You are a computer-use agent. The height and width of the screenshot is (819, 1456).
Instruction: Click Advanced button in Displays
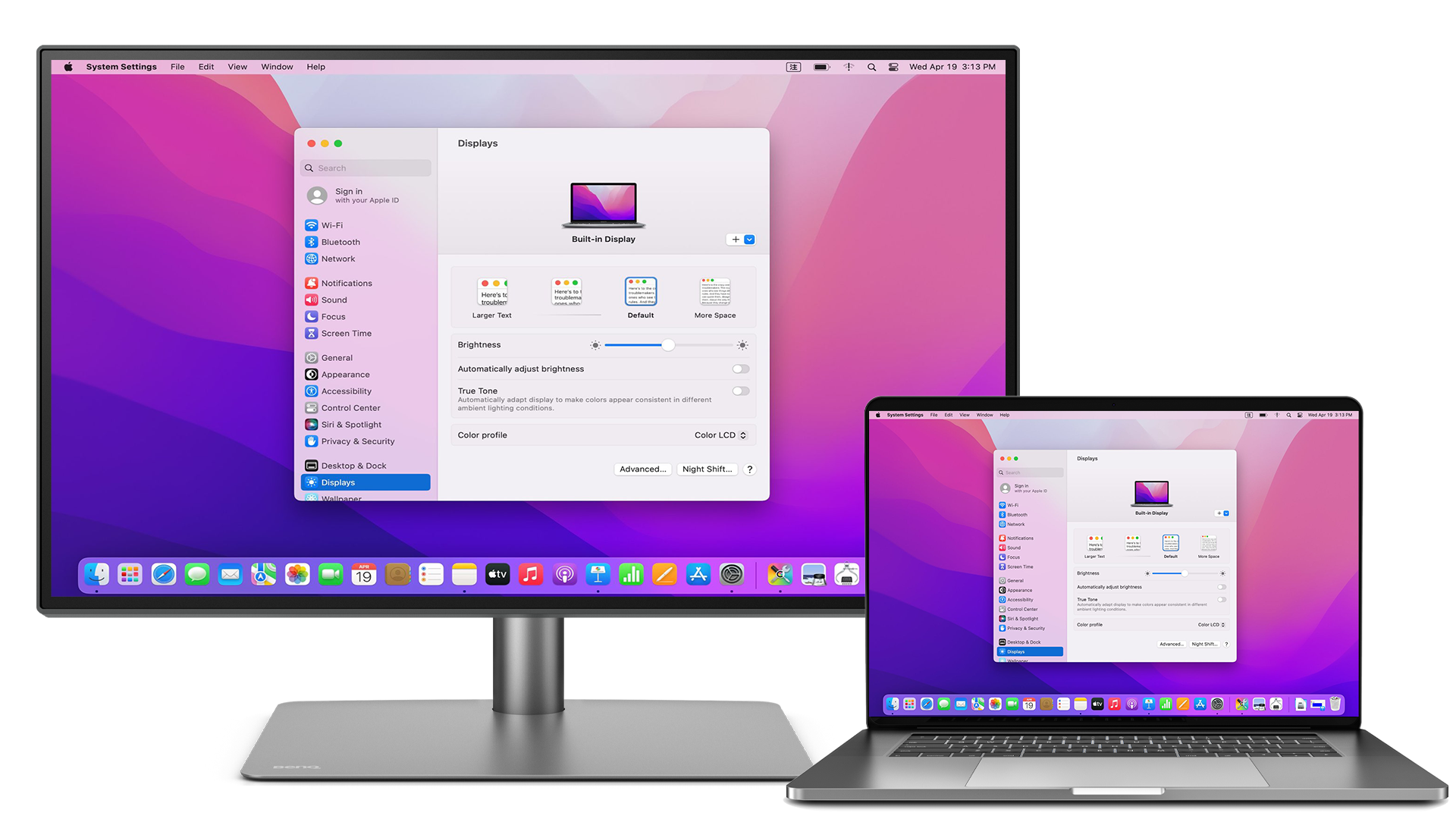pyautogui.click(x=642, y=469)
